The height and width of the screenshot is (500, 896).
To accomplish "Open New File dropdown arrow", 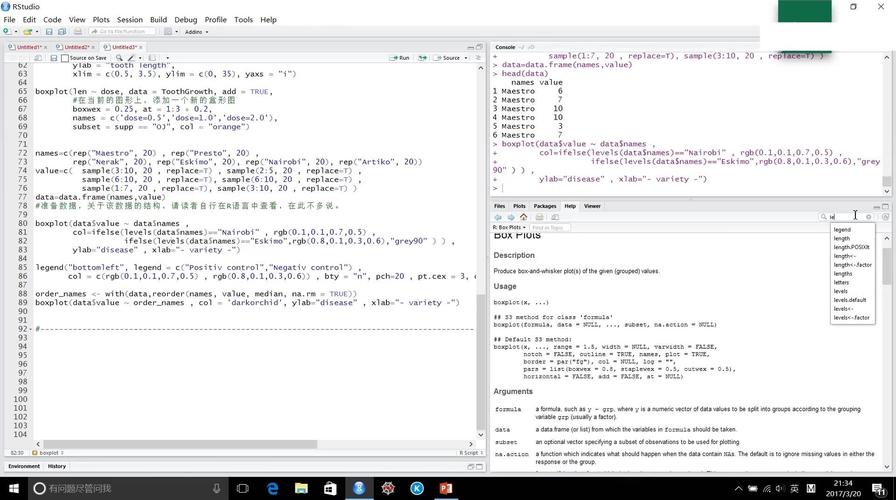I will 15,32.
